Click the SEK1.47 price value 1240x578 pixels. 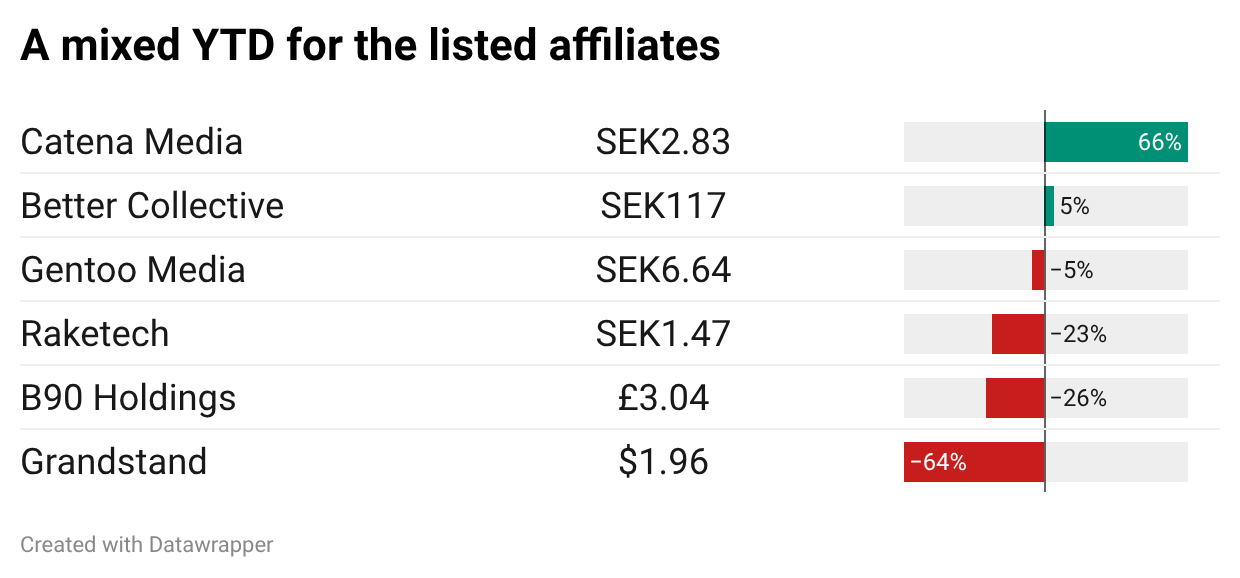pos(663,334)
